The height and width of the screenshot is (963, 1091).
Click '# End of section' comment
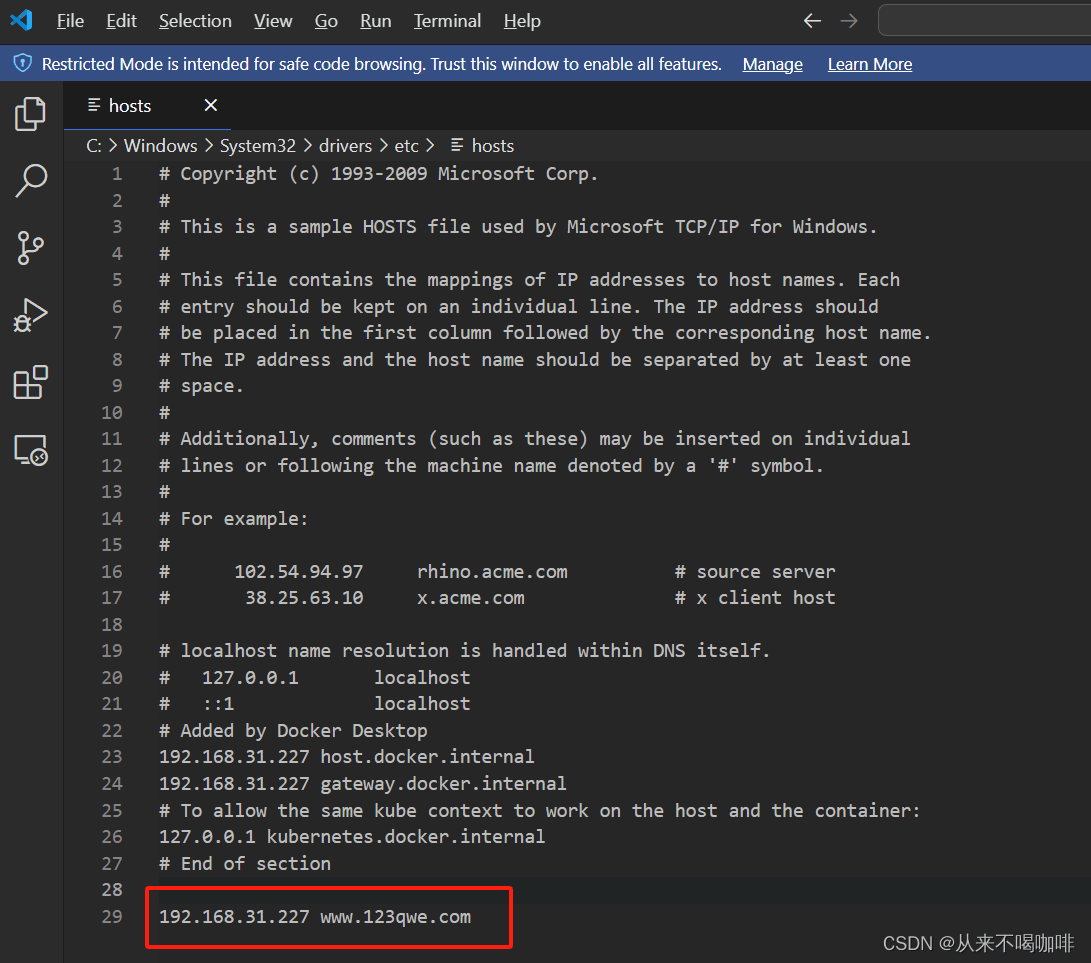pos(245,863)
